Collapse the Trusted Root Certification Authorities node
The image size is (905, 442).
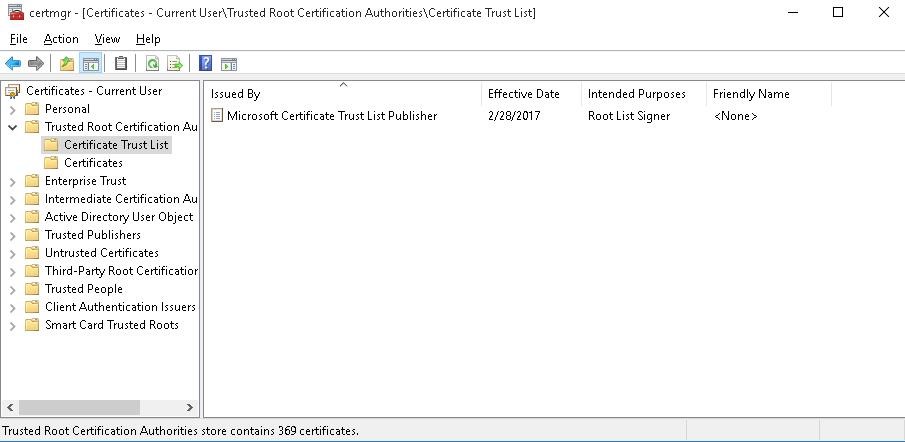[x=12, y=127]
